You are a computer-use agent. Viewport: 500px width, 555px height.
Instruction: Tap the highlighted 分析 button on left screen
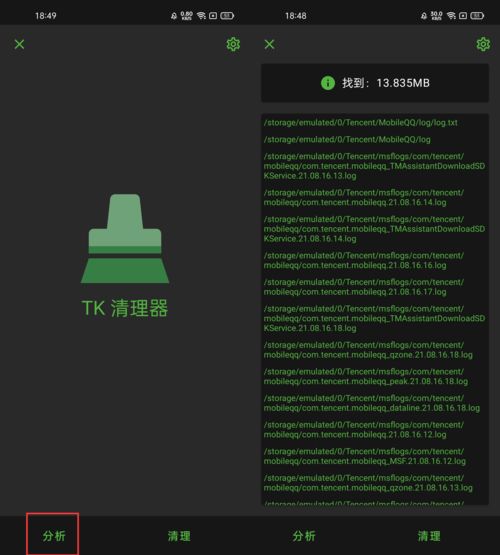[x=53, y=535]
